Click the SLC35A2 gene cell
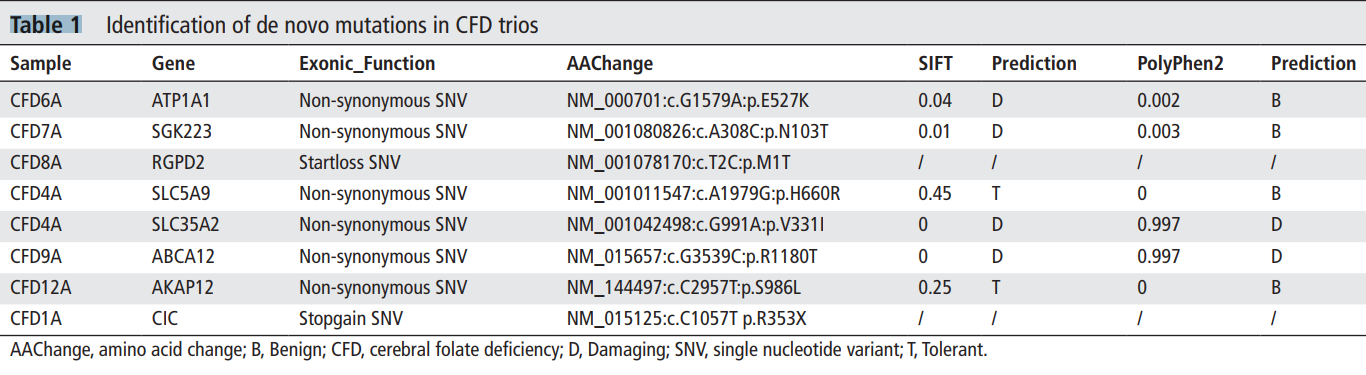Image resolution: width=1366 pixels, height=375 pixels. [x=185, y=225]
